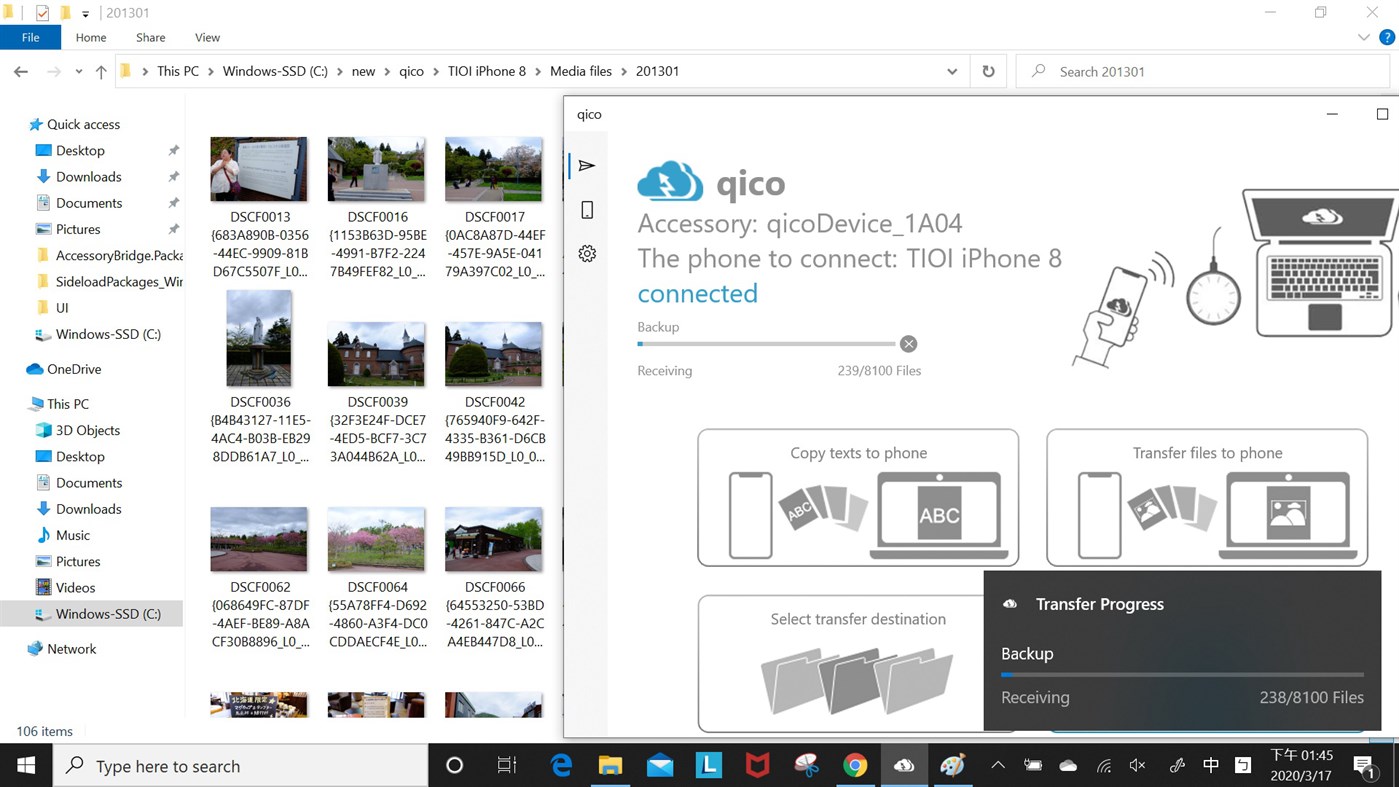1399x787 pixels.
Task: Select the send/transfer pane in qico sidebar
Action: click(586, 165)
